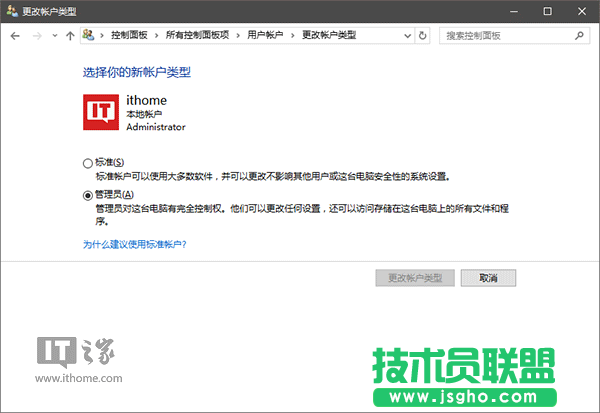Maximize the window

[x=547, y=10]
